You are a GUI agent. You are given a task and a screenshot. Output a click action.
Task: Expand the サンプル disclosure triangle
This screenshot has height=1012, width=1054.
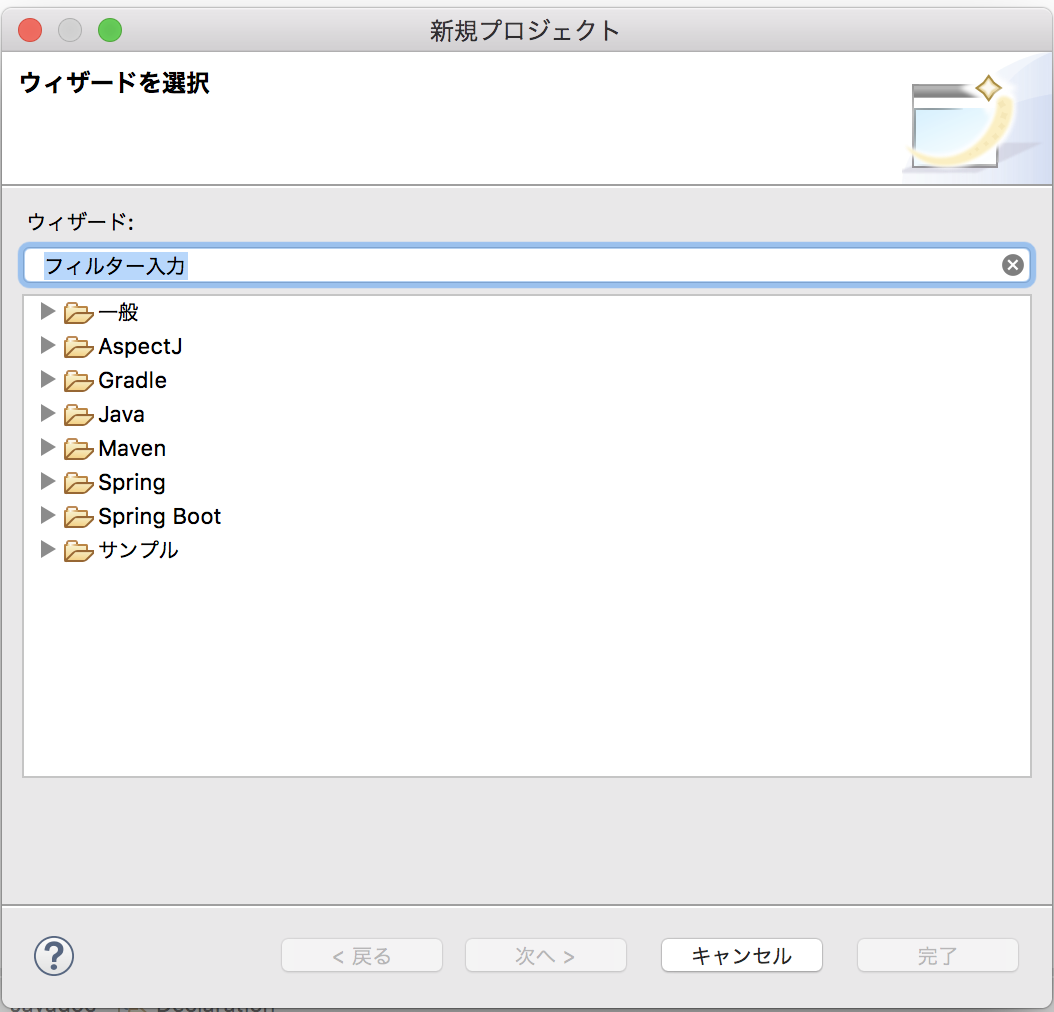click(48, 549)
